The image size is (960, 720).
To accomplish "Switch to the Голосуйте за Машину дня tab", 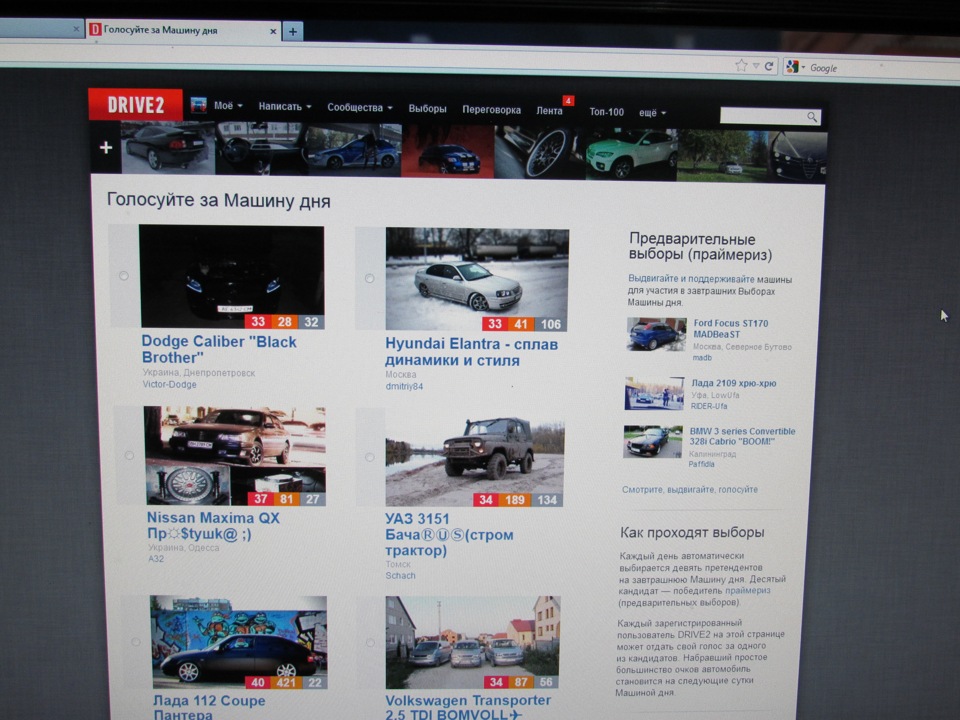I will click(x=183, y=30).
